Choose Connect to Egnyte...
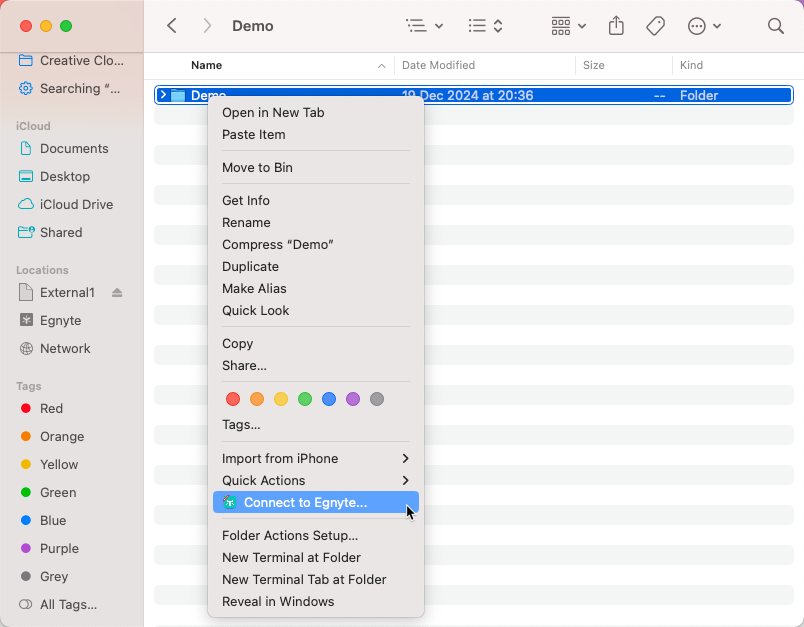Image resolution: width=804 pixels, height=627 pixels. coord(316,502)
